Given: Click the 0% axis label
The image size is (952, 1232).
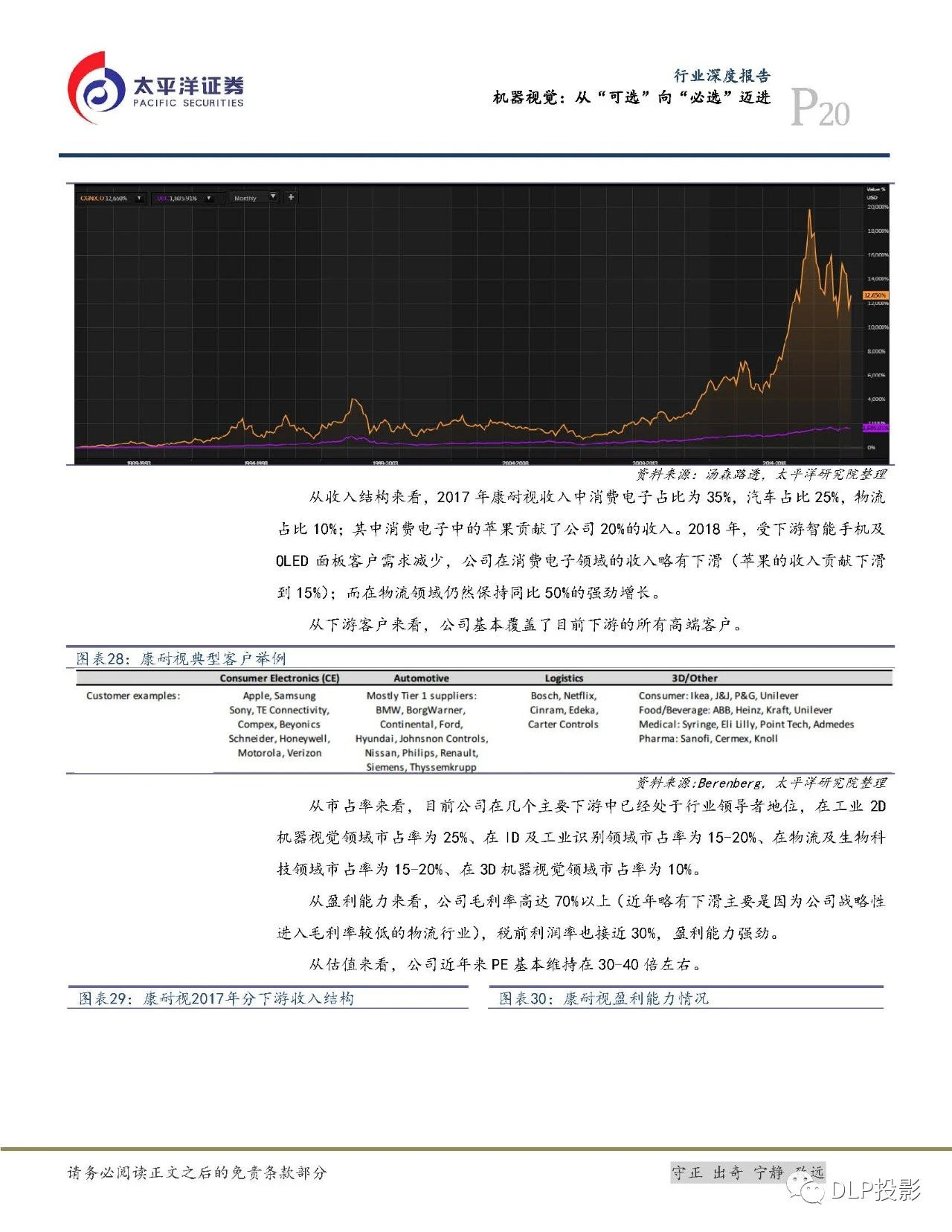Looking at the screenshot, I should 871,448.
